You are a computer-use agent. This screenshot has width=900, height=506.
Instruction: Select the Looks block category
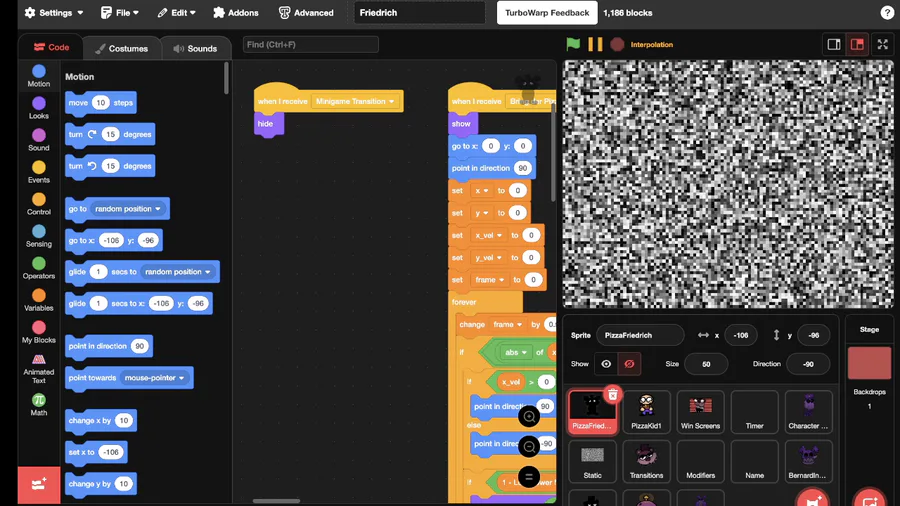point(38,108)
